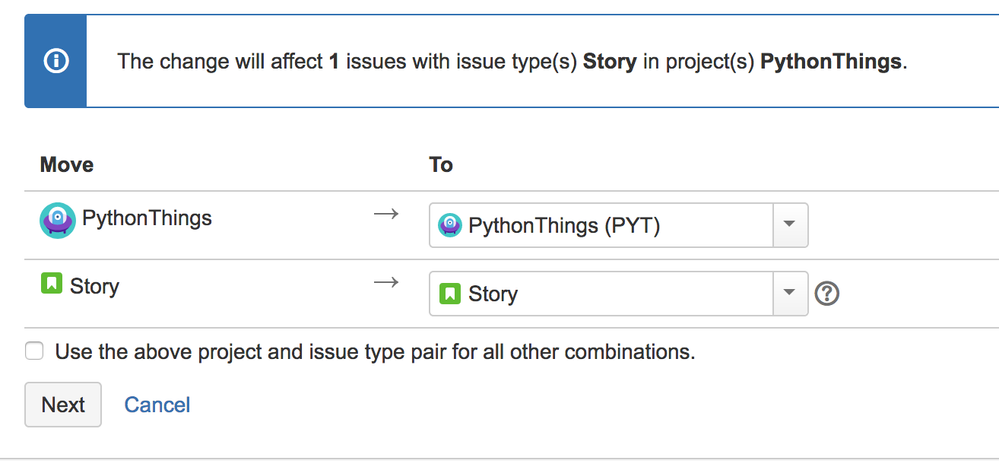This screenshot has height=461, width=999.
Task: Click the blue info icon in banner
Action: coord(56,61)
